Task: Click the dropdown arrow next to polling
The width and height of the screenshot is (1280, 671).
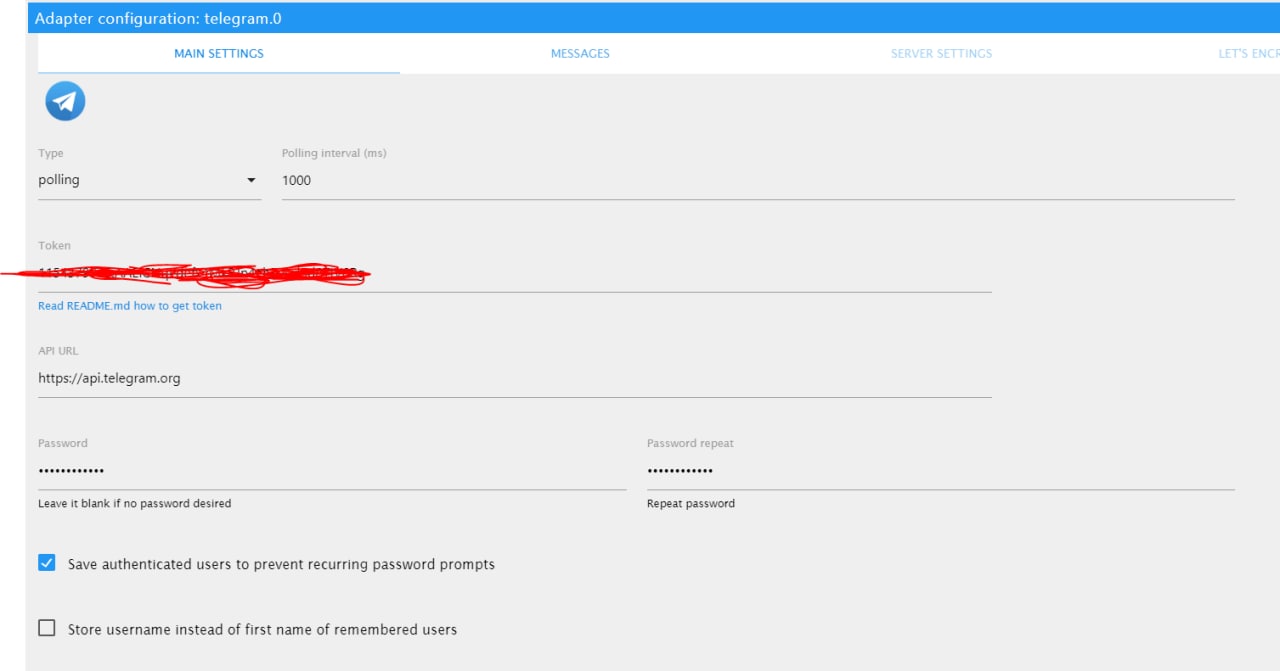Action: [251, 181]
